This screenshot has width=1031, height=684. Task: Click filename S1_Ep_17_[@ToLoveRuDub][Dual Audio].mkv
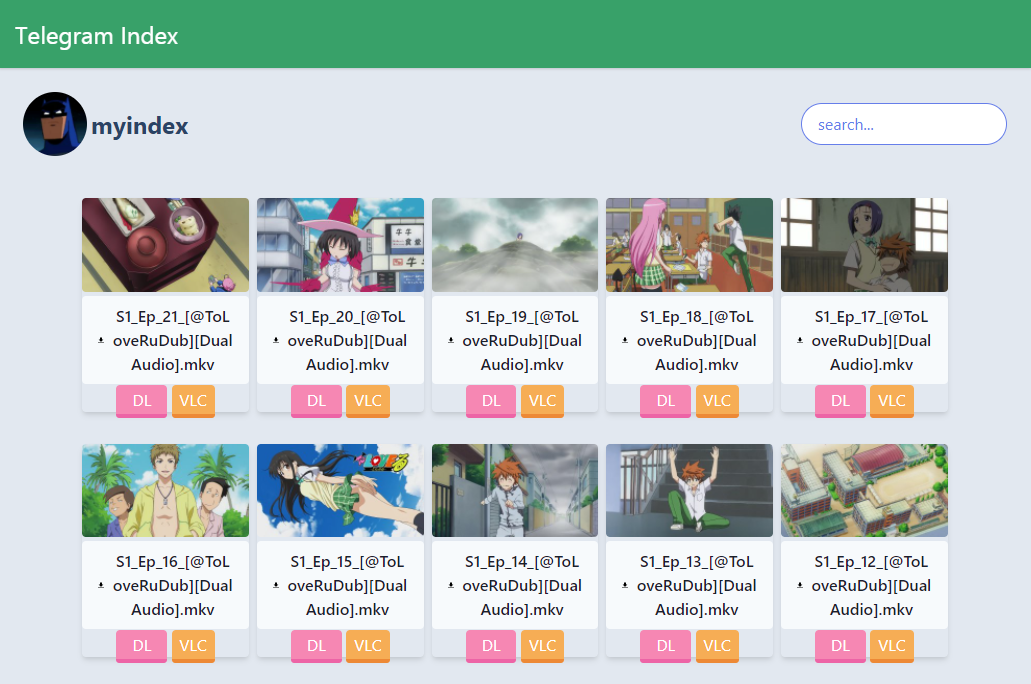(x=871, y=341)
